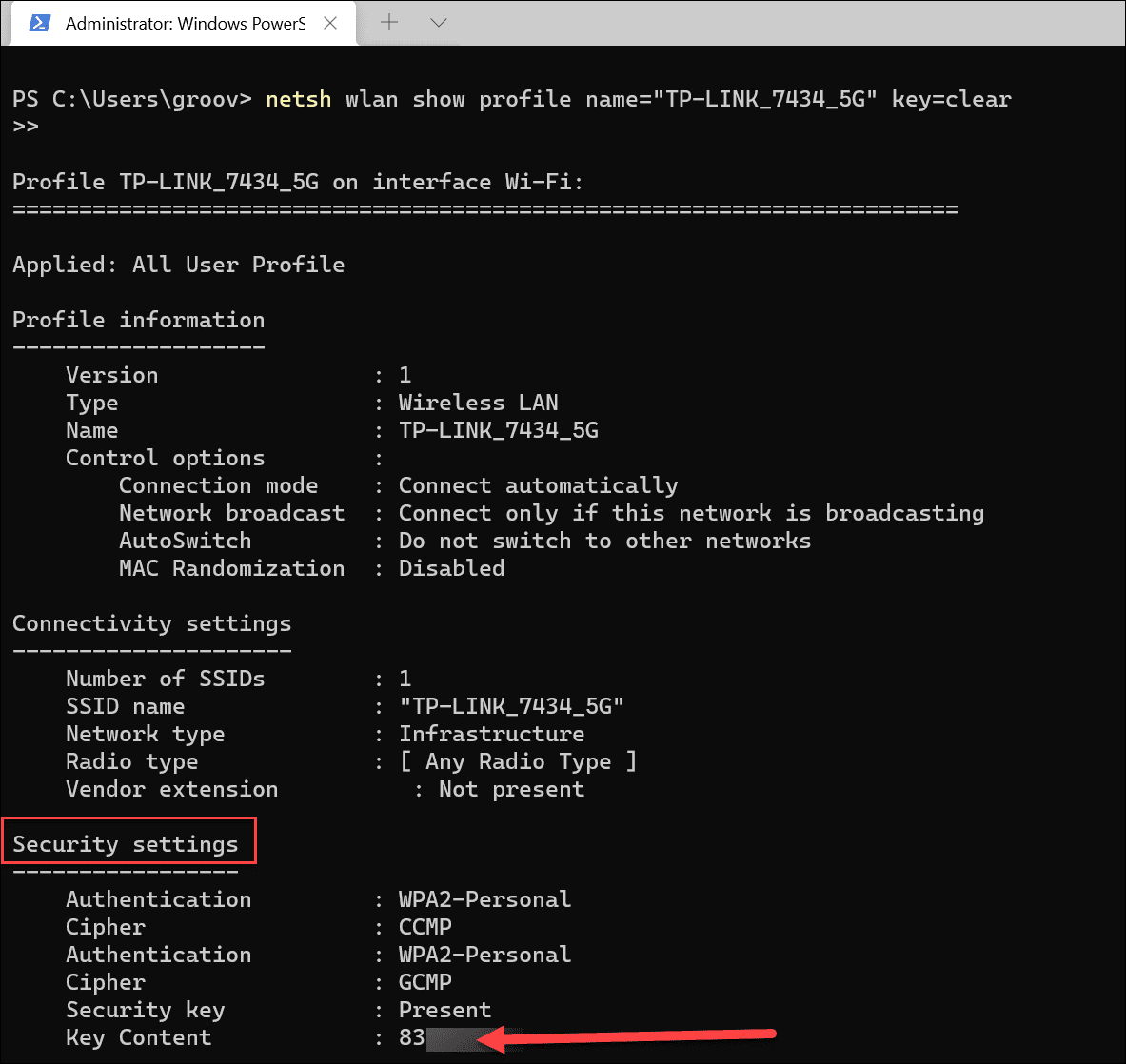Click the GCMP cipher value
This screenshot has height=1064, width=1126.
click(x=425, y=982)
